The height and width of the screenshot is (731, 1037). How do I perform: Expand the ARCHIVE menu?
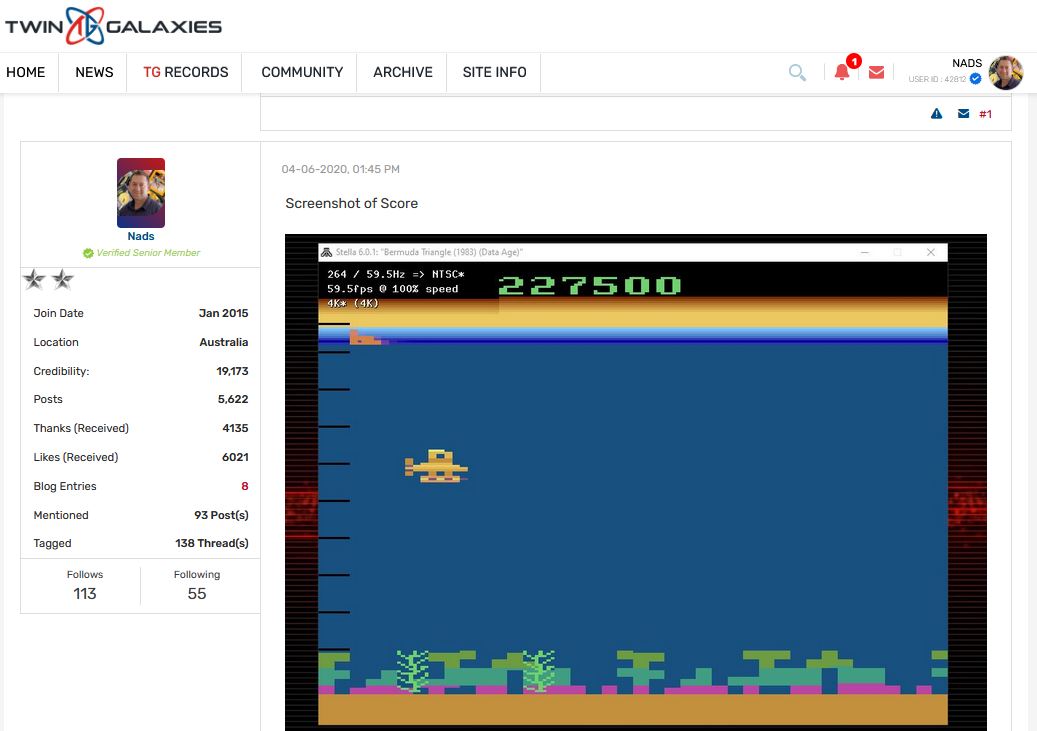click(x=403, y=72)
